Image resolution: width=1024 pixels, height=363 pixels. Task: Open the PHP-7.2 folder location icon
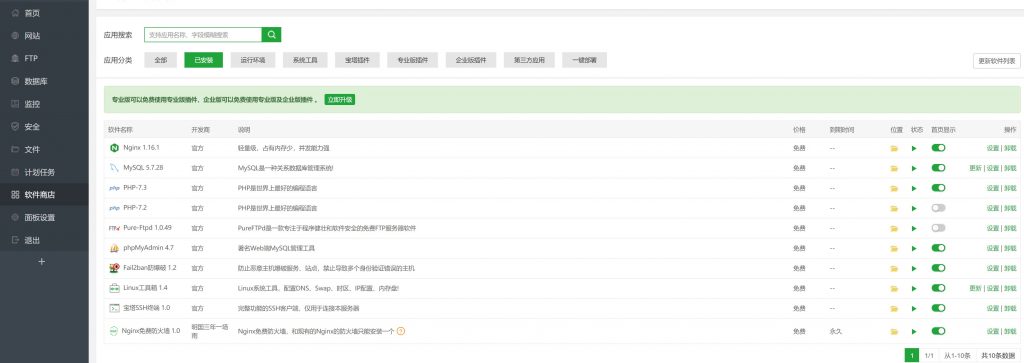coord(894,208)
